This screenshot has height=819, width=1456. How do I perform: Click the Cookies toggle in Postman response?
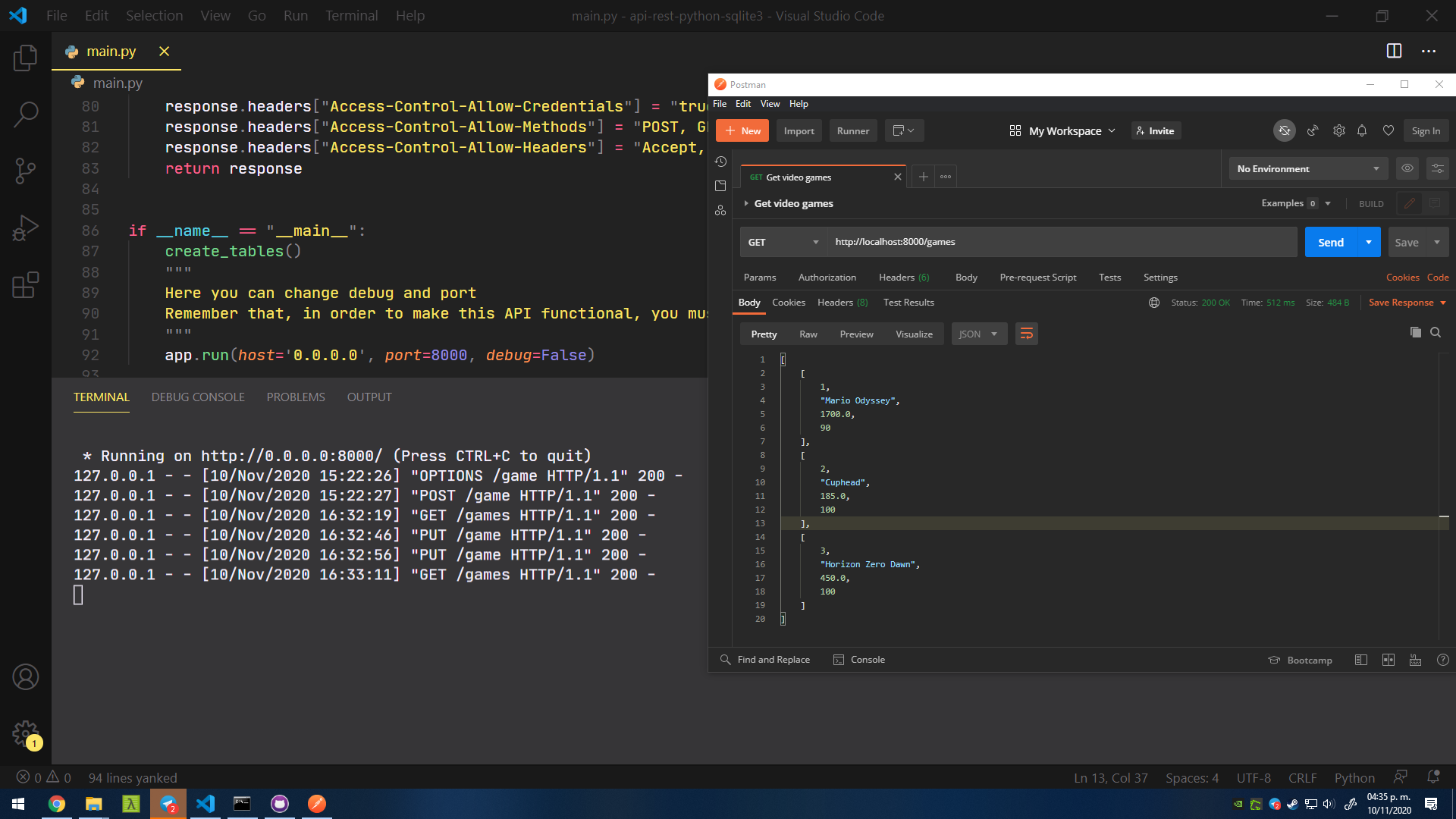pos(788,302)
